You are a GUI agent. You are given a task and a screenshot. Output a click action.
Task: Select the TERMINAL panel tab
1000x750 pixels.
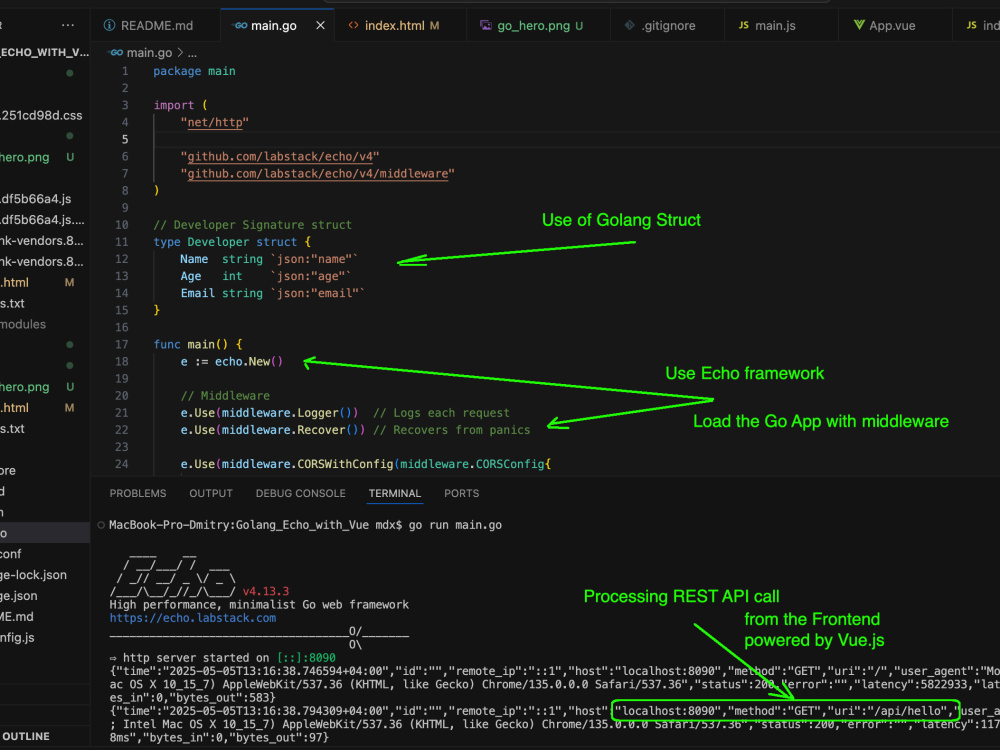pyautogui.click(x=395, y=494)
